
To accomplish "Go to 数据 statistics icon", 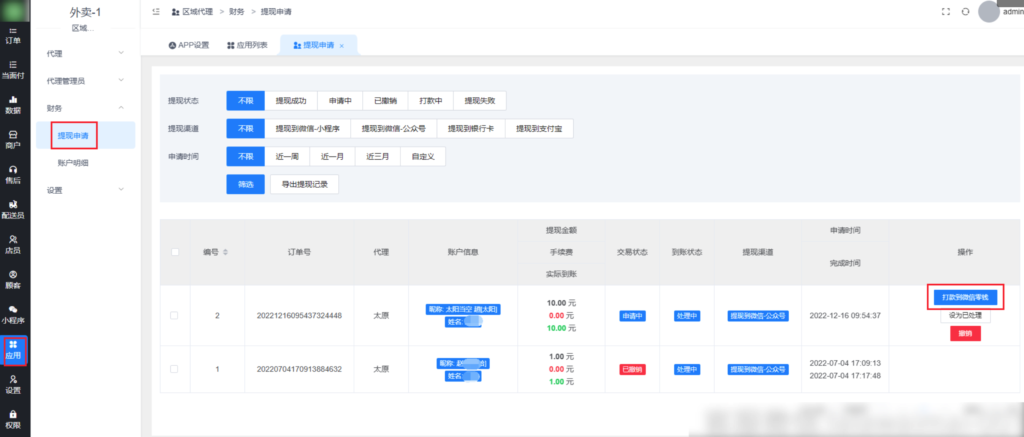I will click(x=13, y=105).
